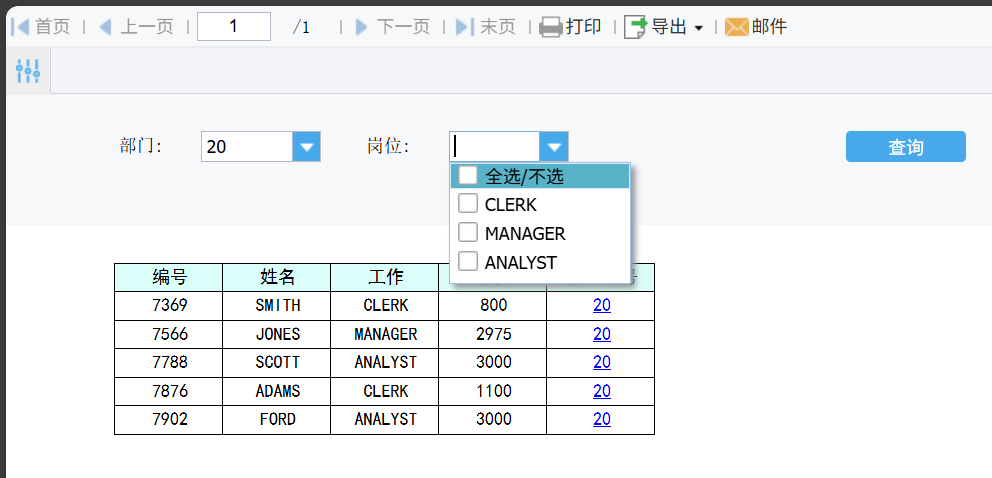Viewport: 992px width, 478px height.
Task: Open department link 20 in FORD row
Action: click(602, 419)
